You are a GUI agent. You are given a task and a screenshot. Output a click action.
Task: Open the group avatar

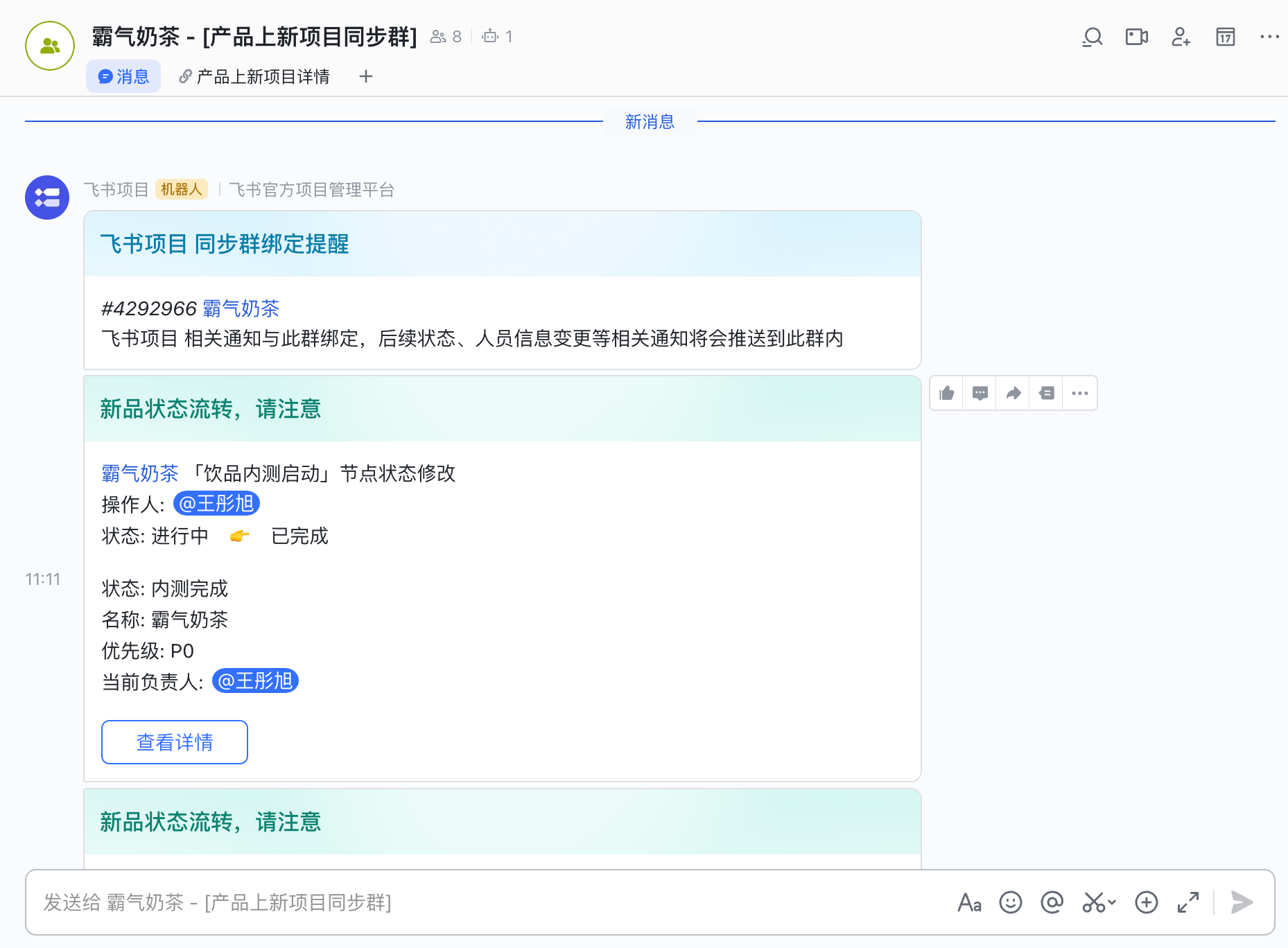pos(50,46)
